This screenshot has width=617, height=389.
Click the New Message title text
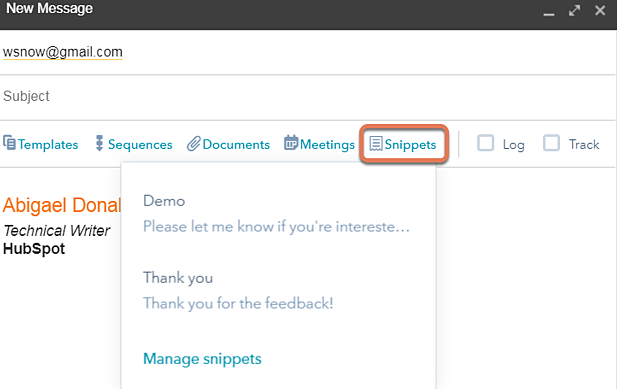pyautogui.click(x=50, y=8)
